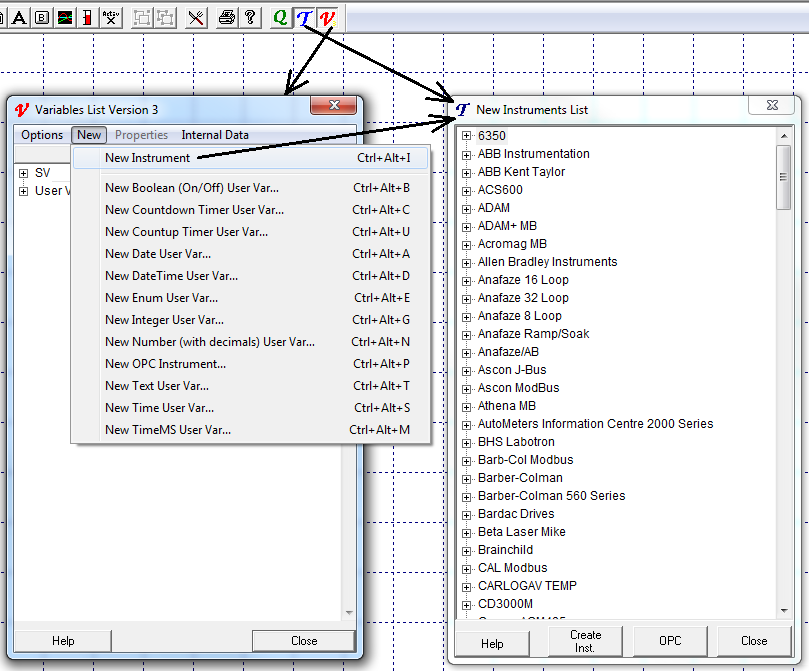Select New OPC Instrument menu entry
The width and height of the screenshot is (809, 671).
[165, 364]
